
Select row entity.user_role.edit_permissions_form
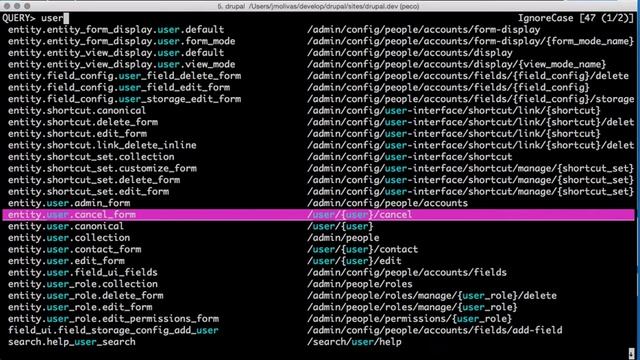coord(318,319)
